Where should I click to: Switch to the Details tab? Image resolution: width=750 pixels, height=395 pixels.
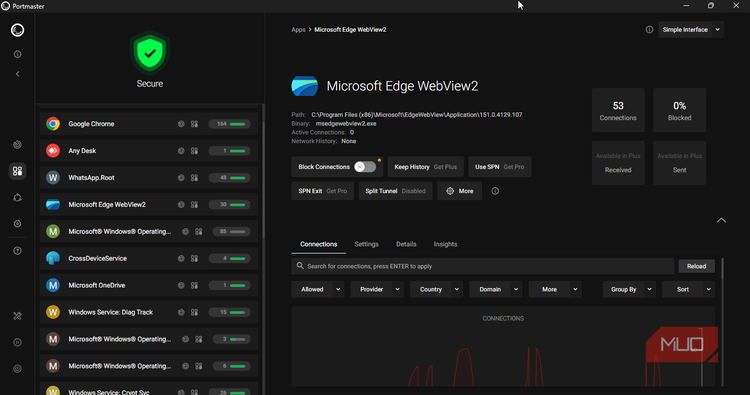pos(406,244)
